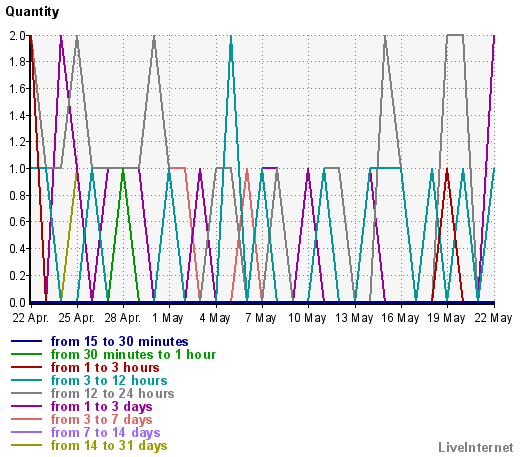
Task: Click the '25 Apr.' date label
Action: click(77, 318)
